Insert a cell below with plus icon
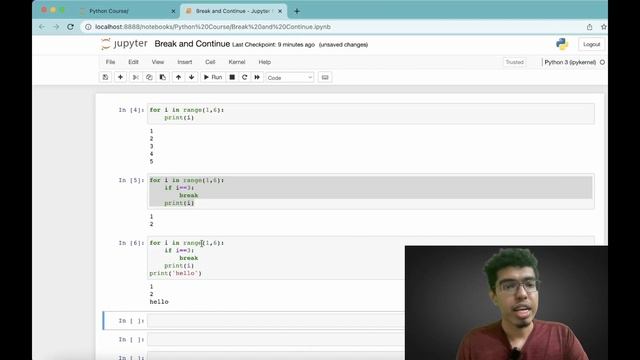This screenshot has width=640, height=360. coord(120,77)
